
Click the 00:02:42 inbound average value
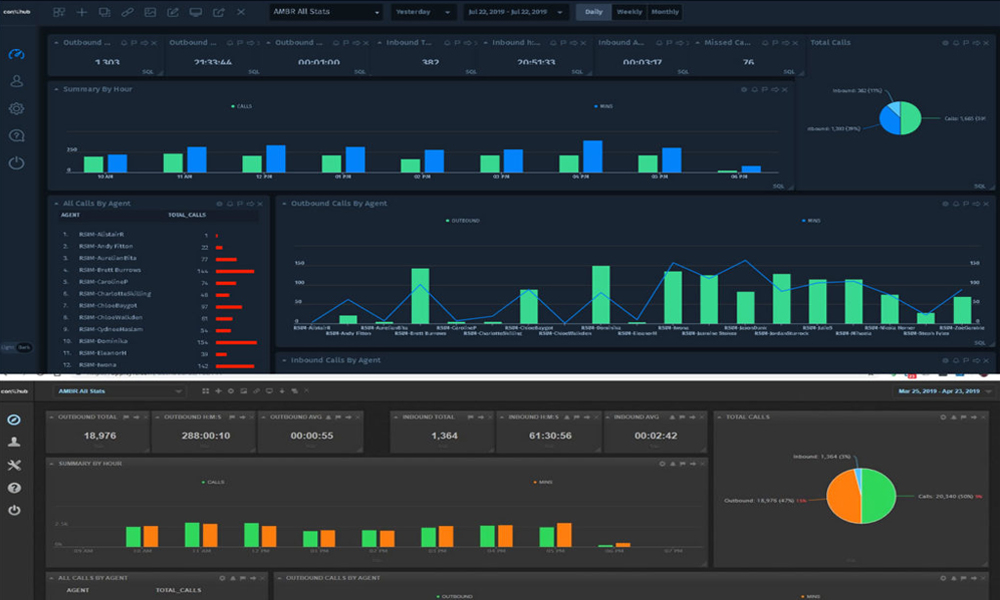tap(656, 436)
